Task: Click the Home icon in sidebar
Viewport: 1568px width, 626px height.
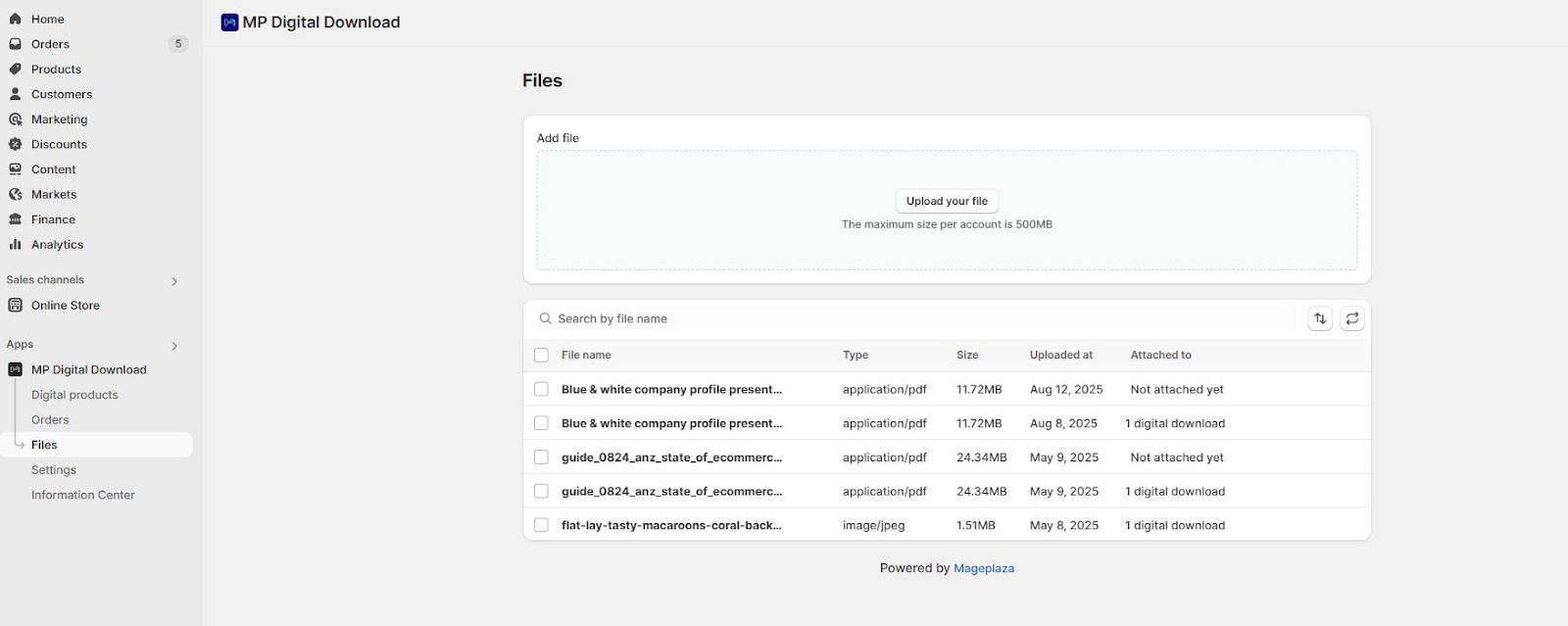Action: point(16,19)
